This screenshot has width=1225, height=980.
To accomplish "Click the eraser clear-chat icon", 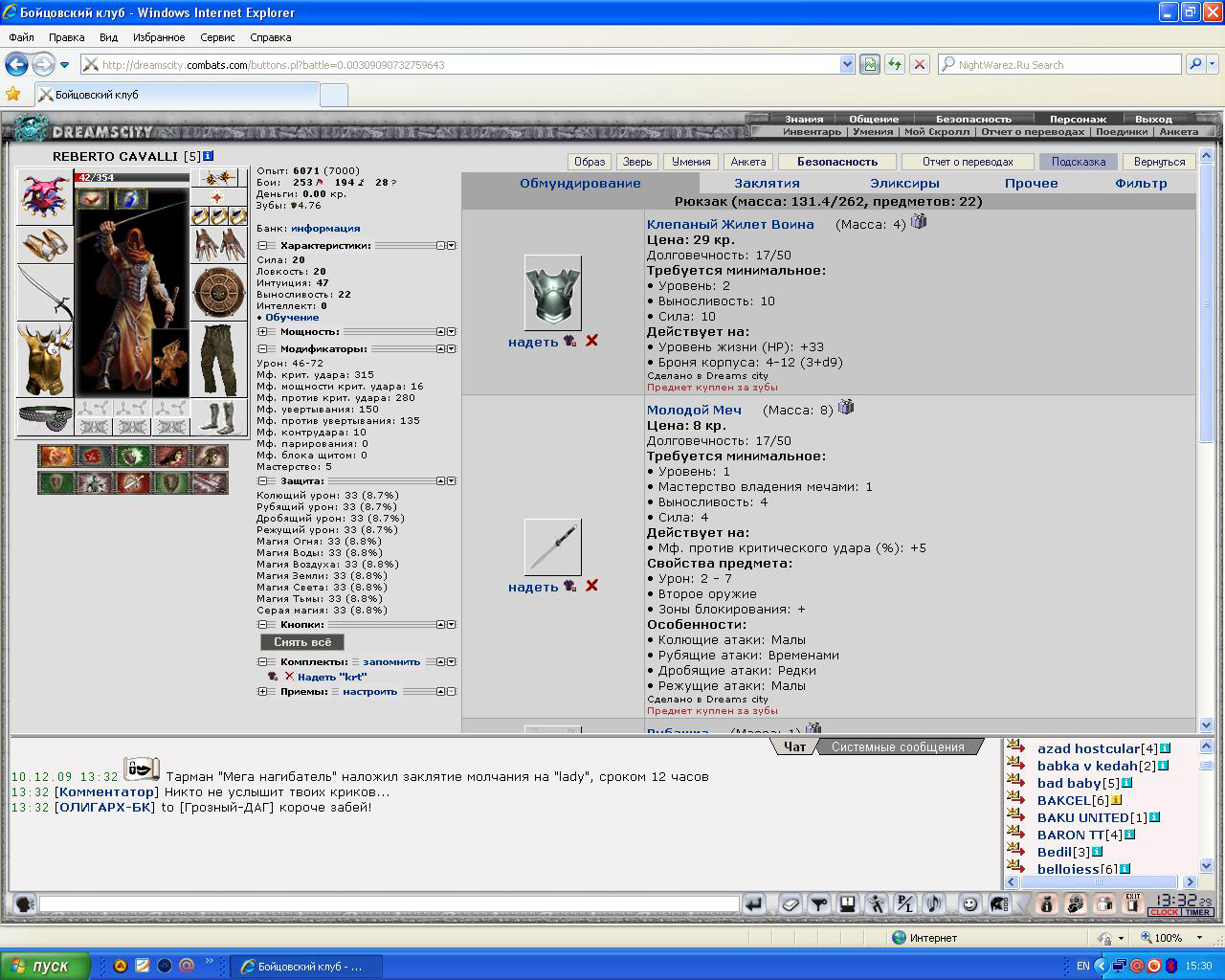I will pyautogui.click(x=790, y=903).
